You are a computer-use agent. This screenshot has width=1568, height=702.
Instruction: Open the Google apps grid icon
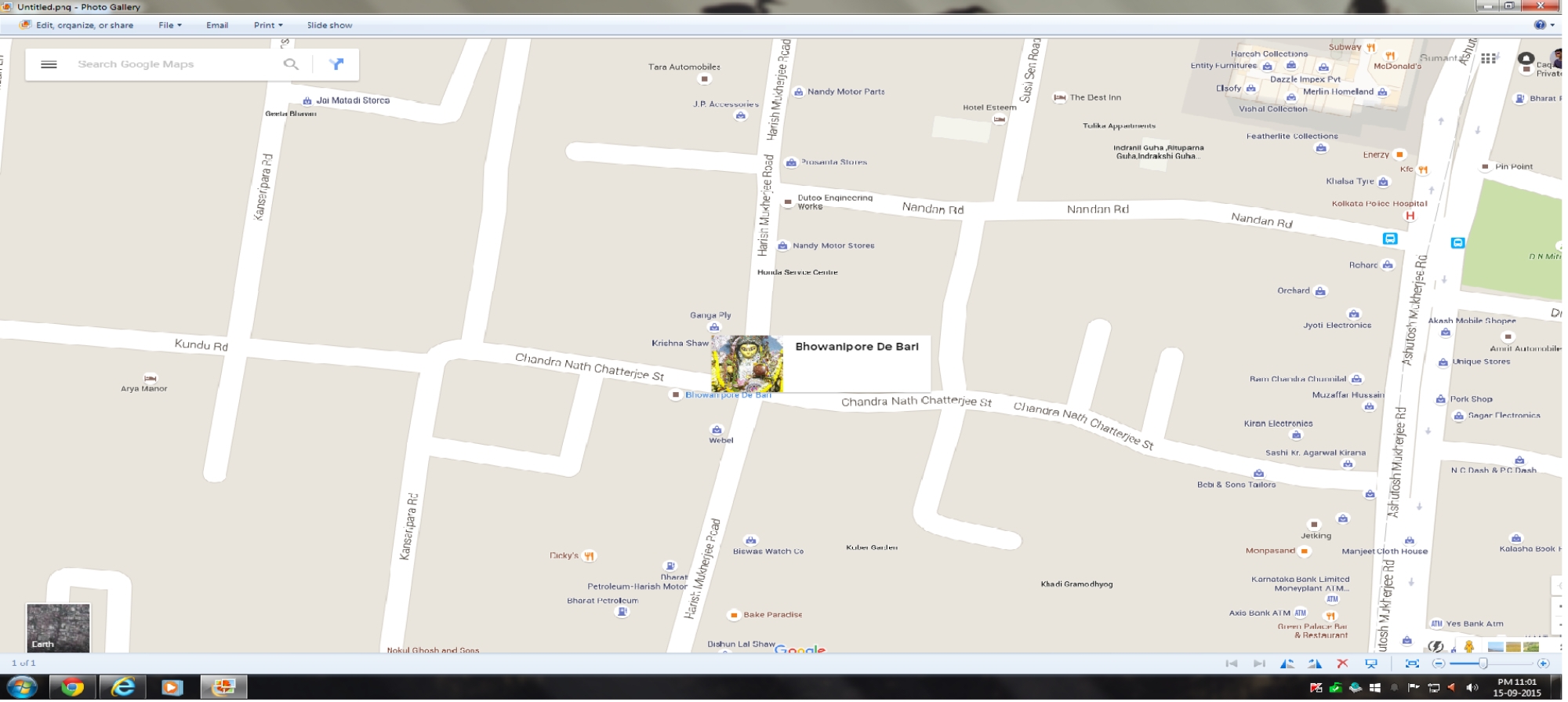pos(1488,59)
